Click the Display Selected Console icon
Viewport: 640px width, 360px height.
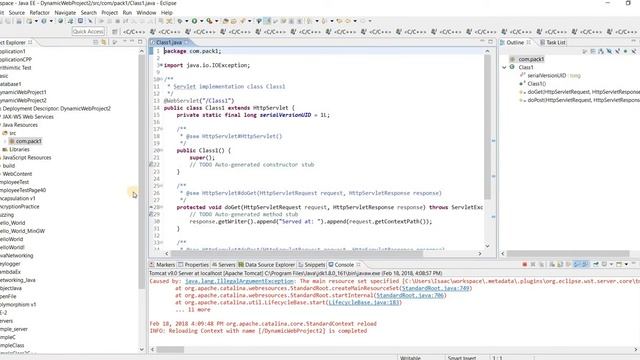click(604, 264)
